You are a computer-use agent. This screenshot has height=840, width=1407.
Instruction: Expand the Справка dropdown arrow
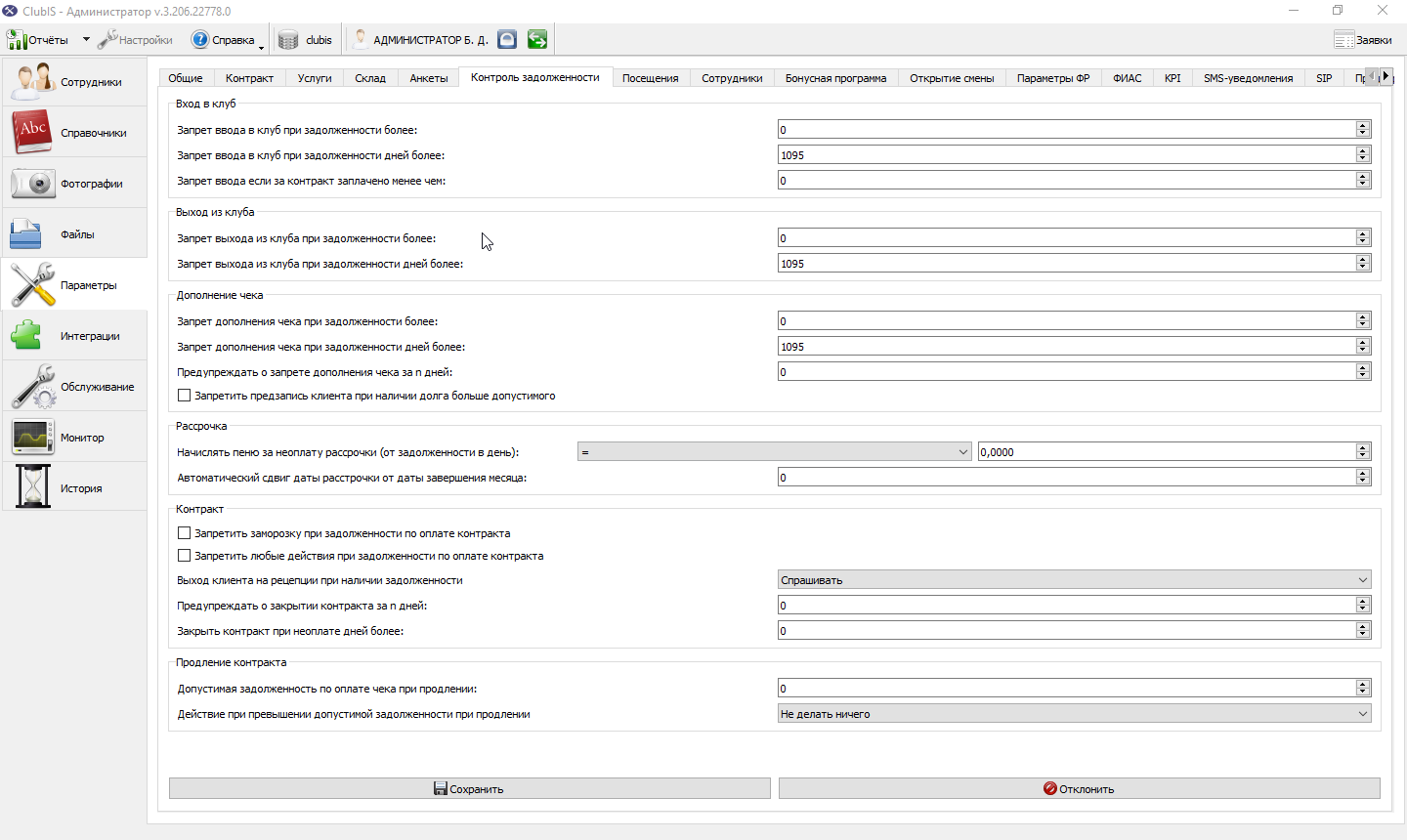[261, 46]
